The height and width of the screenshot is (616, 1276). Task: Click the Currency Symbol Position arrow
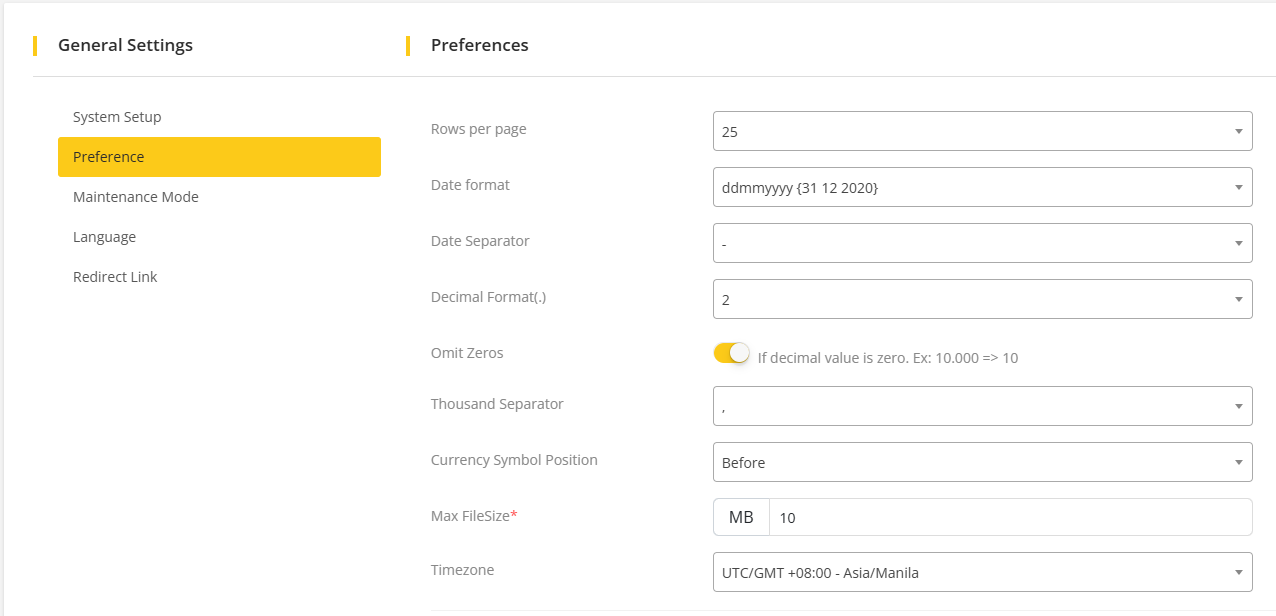(x=1238, y=462)
